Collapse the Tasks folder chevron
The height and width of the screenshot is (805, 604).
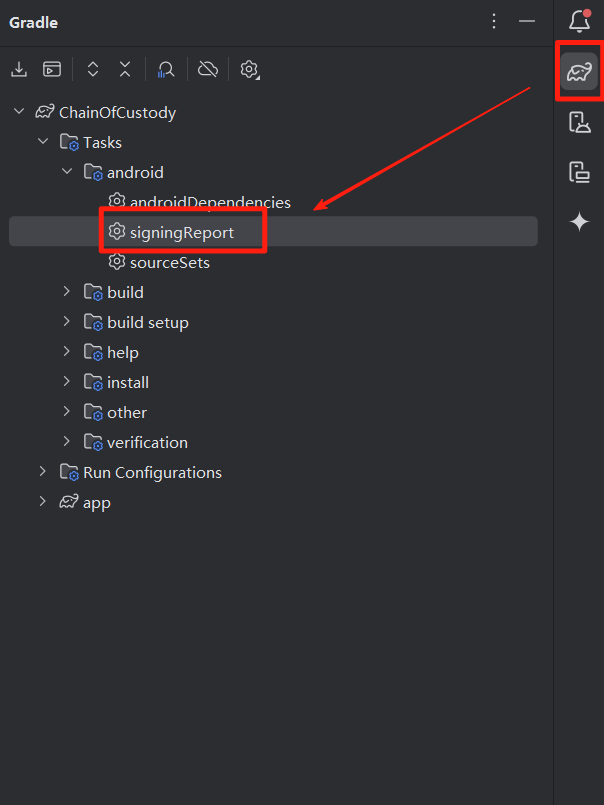pyautogui.click(x=43, y=141)
